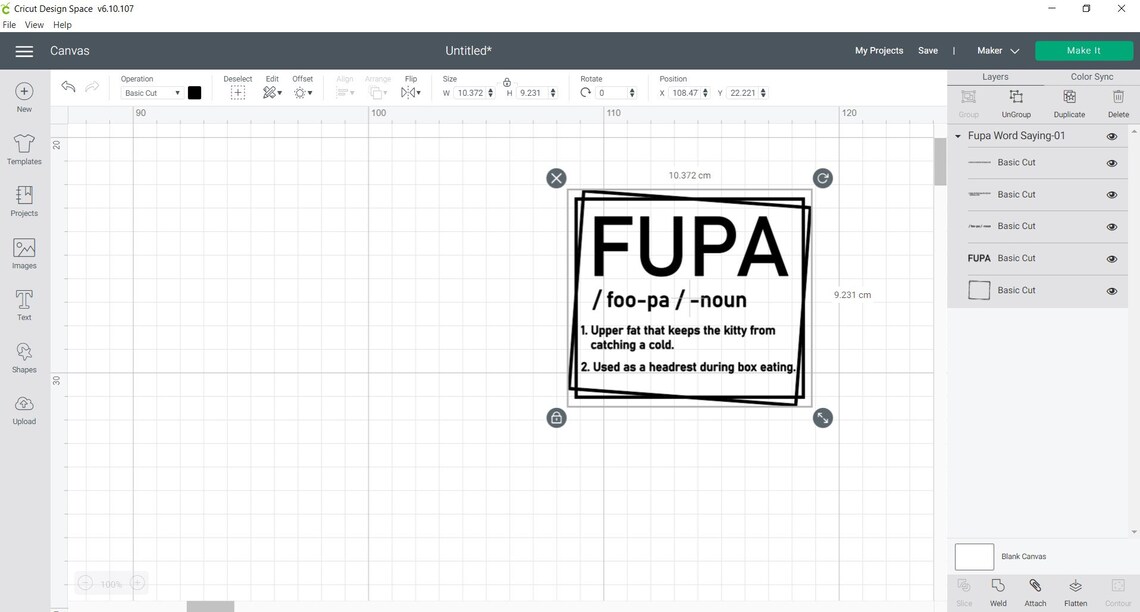Flatten the selected layers
The width and height of the screenshot is (1140, 612).
point(1075,590)
